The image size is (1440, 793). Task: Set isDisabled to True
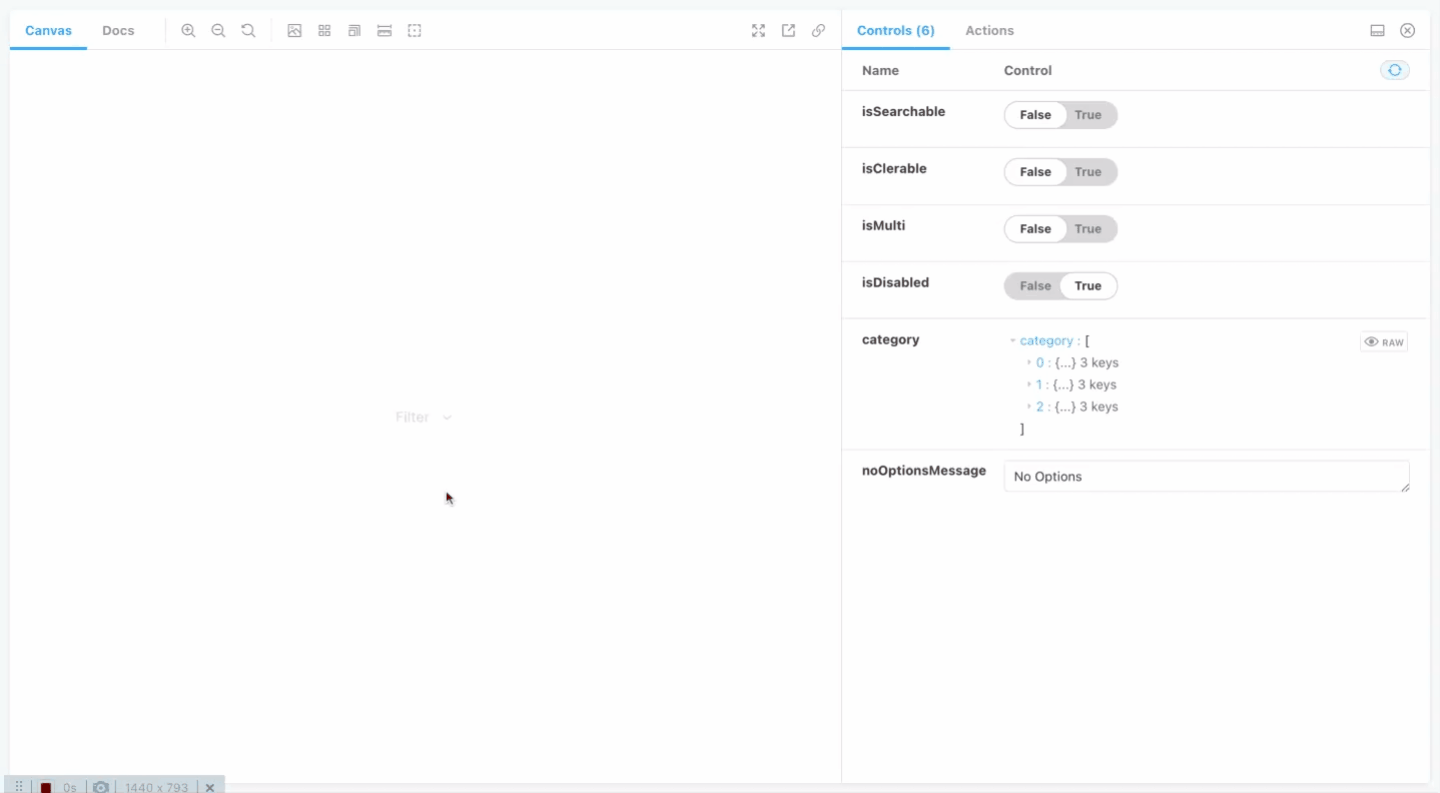[x=1088, y=286]
